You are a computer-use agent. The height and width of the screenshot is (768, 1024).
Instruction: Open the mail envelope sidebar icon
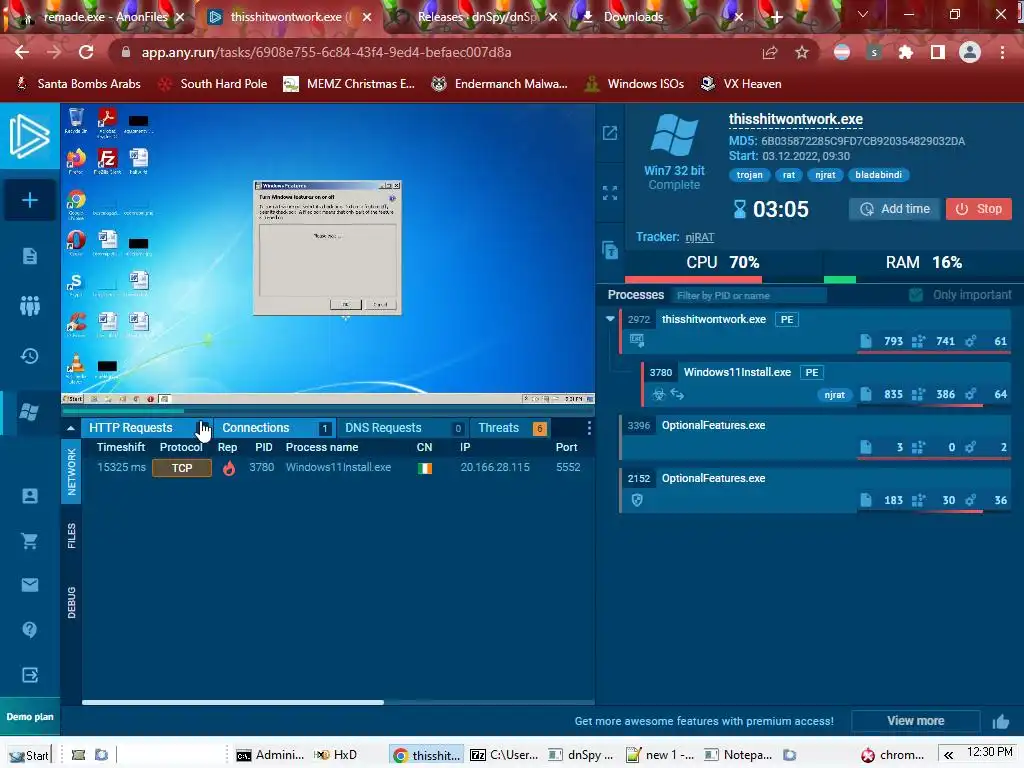(x=29, y=585)
